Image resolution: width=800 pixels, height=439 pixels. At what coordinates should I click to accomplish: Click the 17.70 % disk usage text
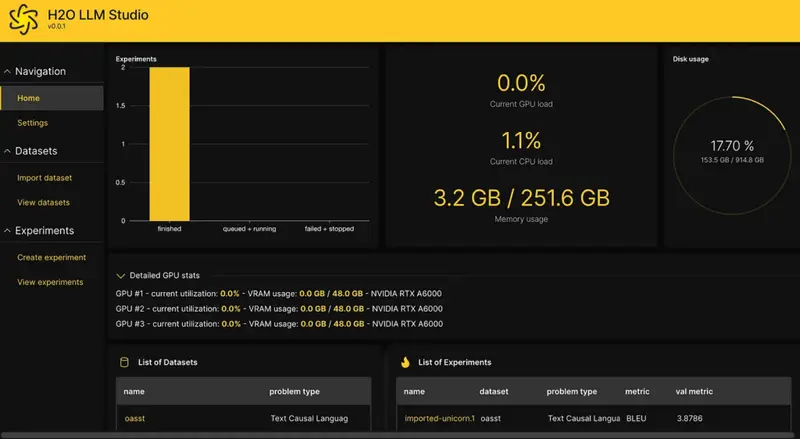click(732, 146)
